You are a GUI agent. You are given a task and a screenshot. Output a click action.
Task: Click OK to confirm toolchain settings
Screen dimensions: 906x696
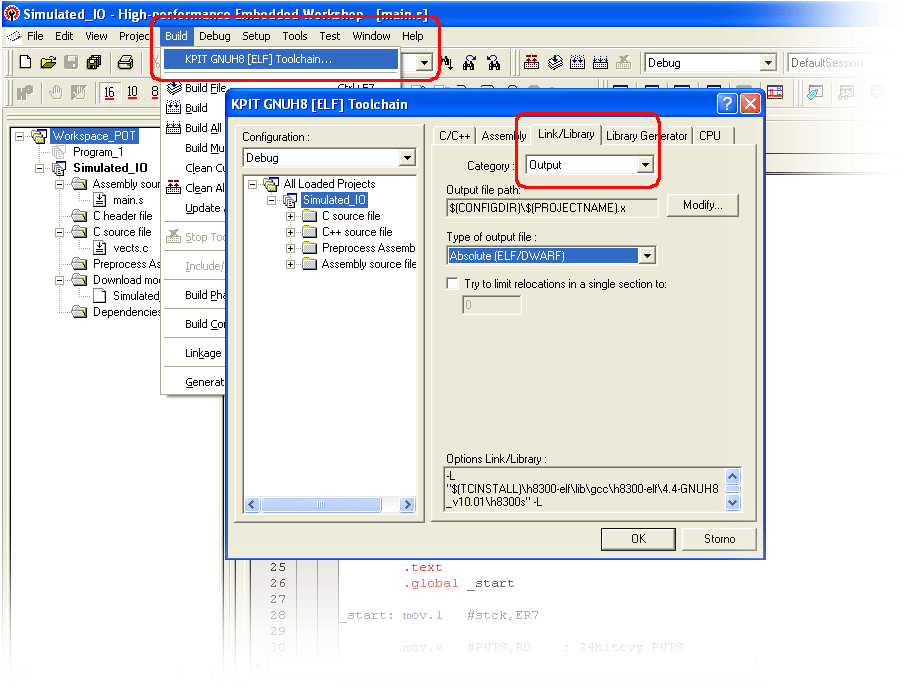point(638,539)
